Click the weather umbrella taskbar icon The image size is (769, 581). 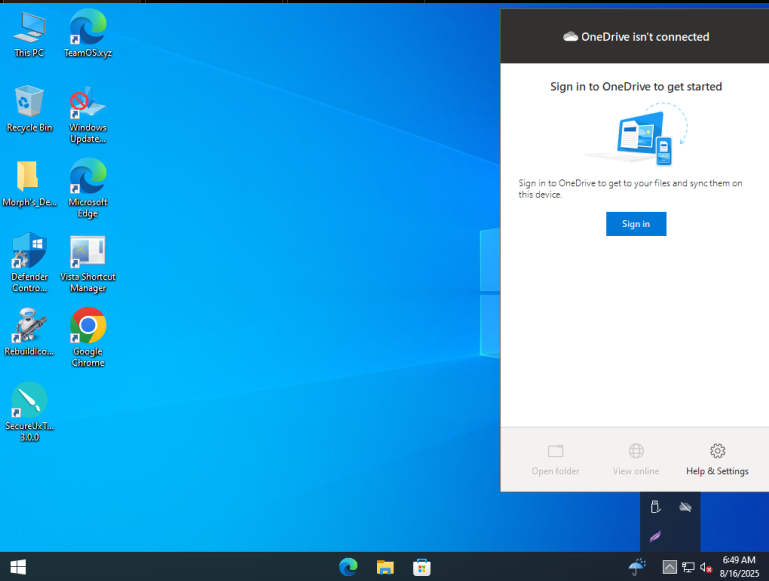tap(637, 567)
